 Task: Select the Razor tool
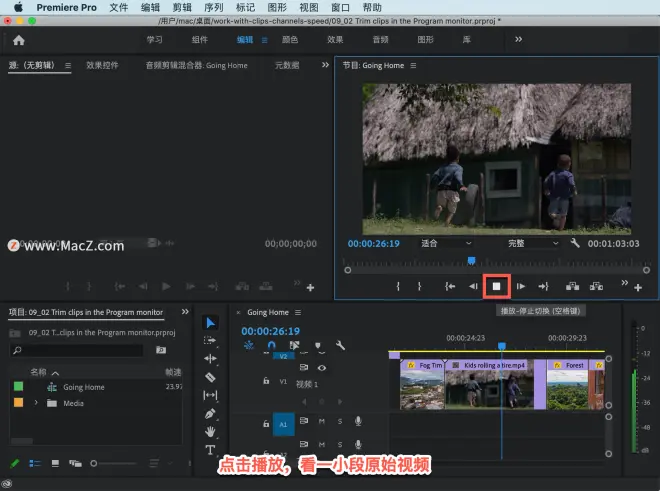pos(210,377)
